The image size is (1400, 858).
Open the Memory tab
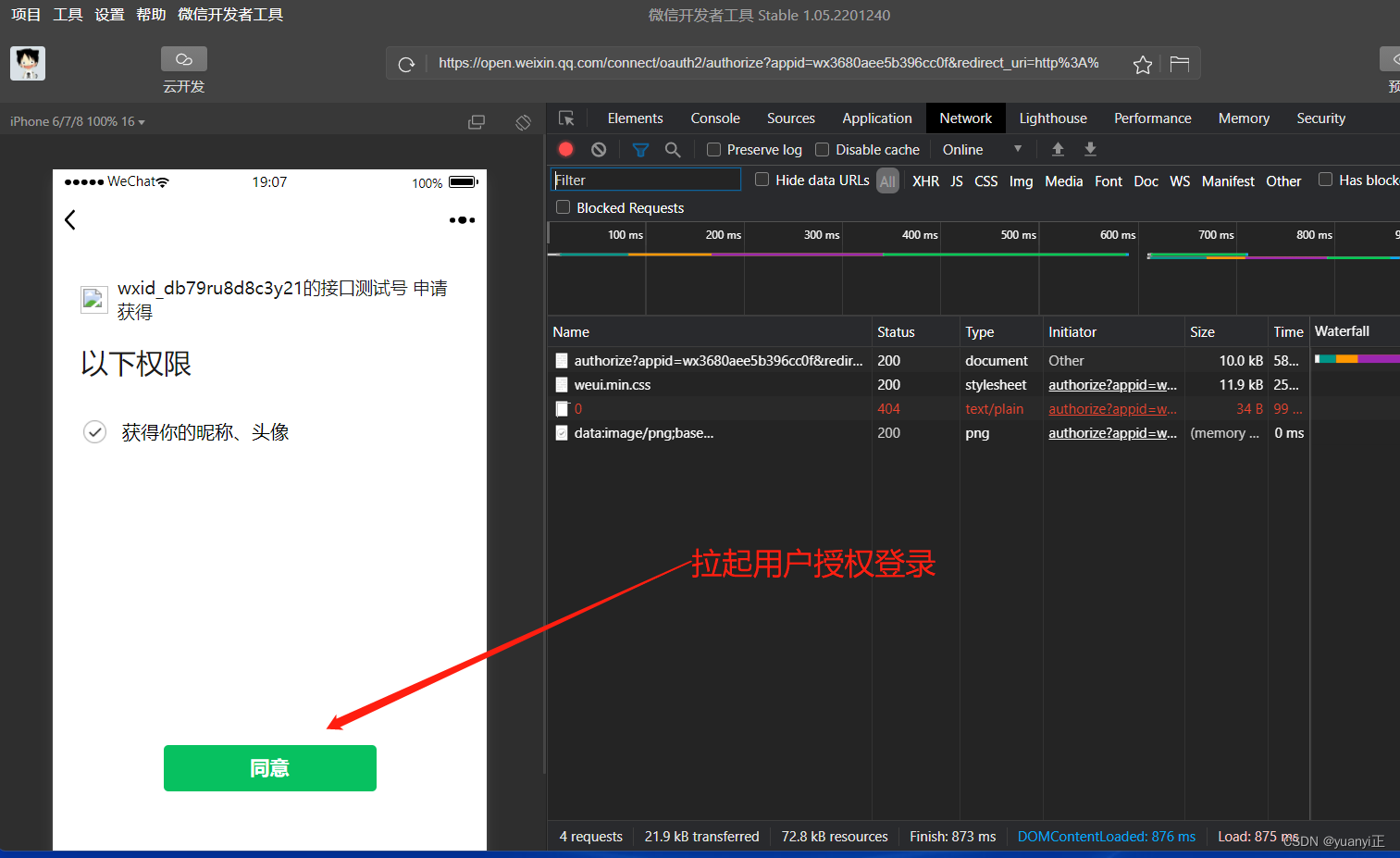(x=1244, y=118)
